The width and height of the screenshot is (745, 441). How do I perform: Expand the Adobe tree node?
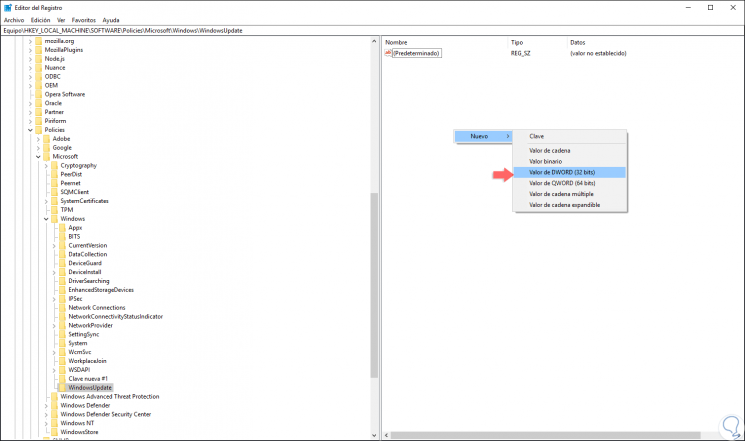[38, 139]
